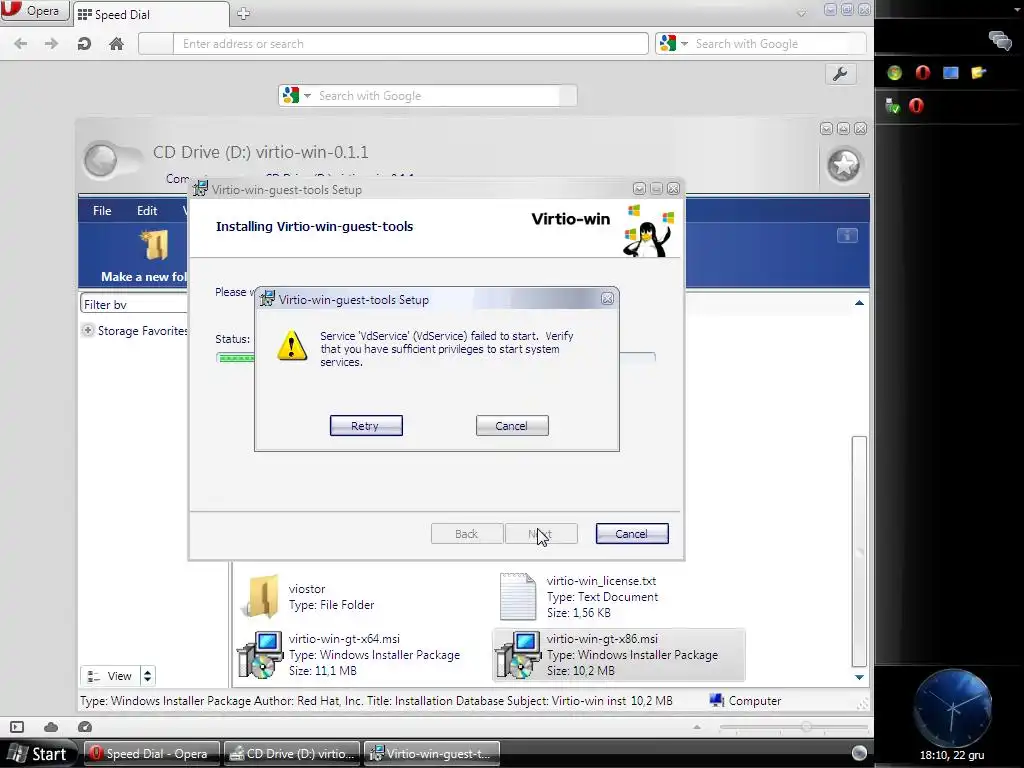Close the VdService error dialog
Image resolution: width=1024 pixels, height=768 pixels.
pos(607,299)
